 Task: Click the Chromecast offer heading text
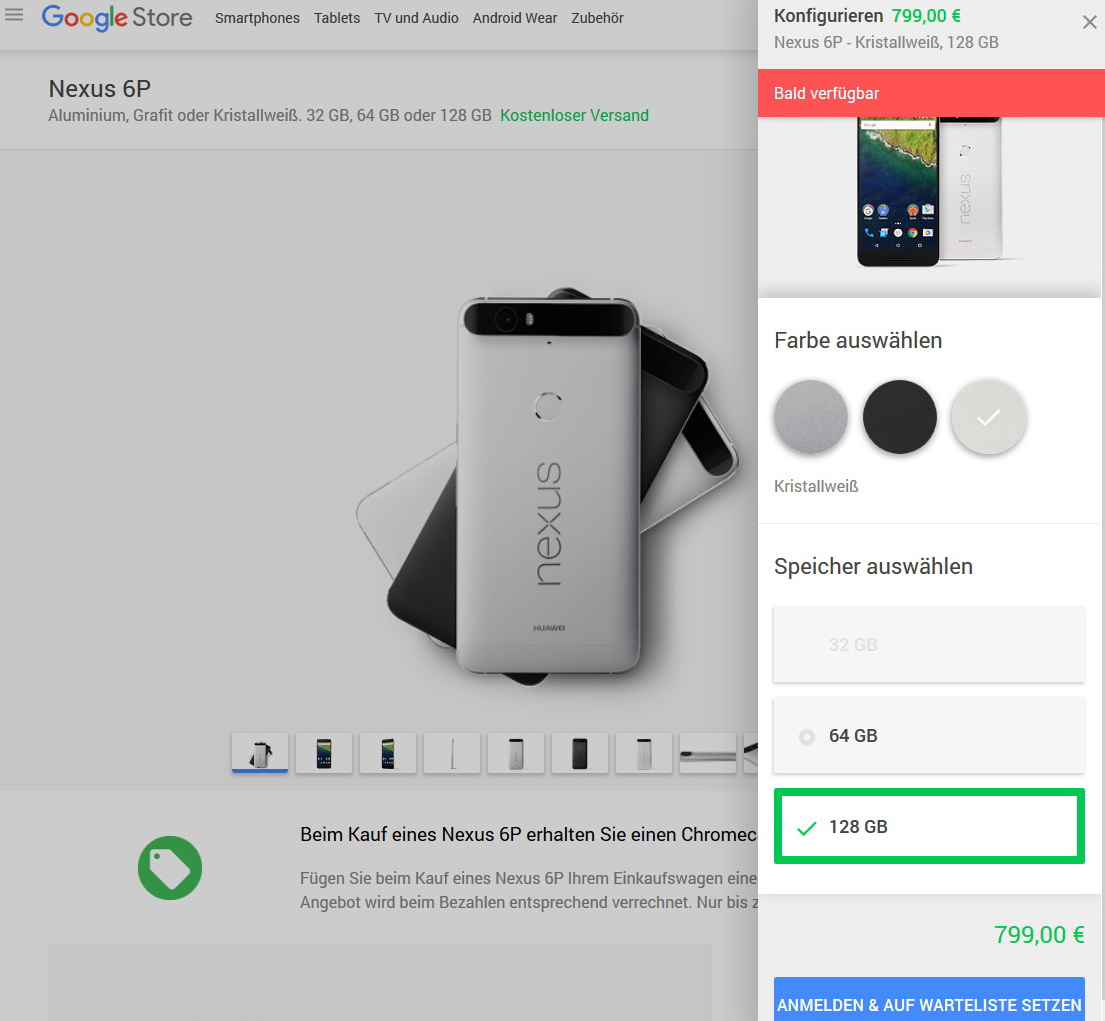[529, 834]
